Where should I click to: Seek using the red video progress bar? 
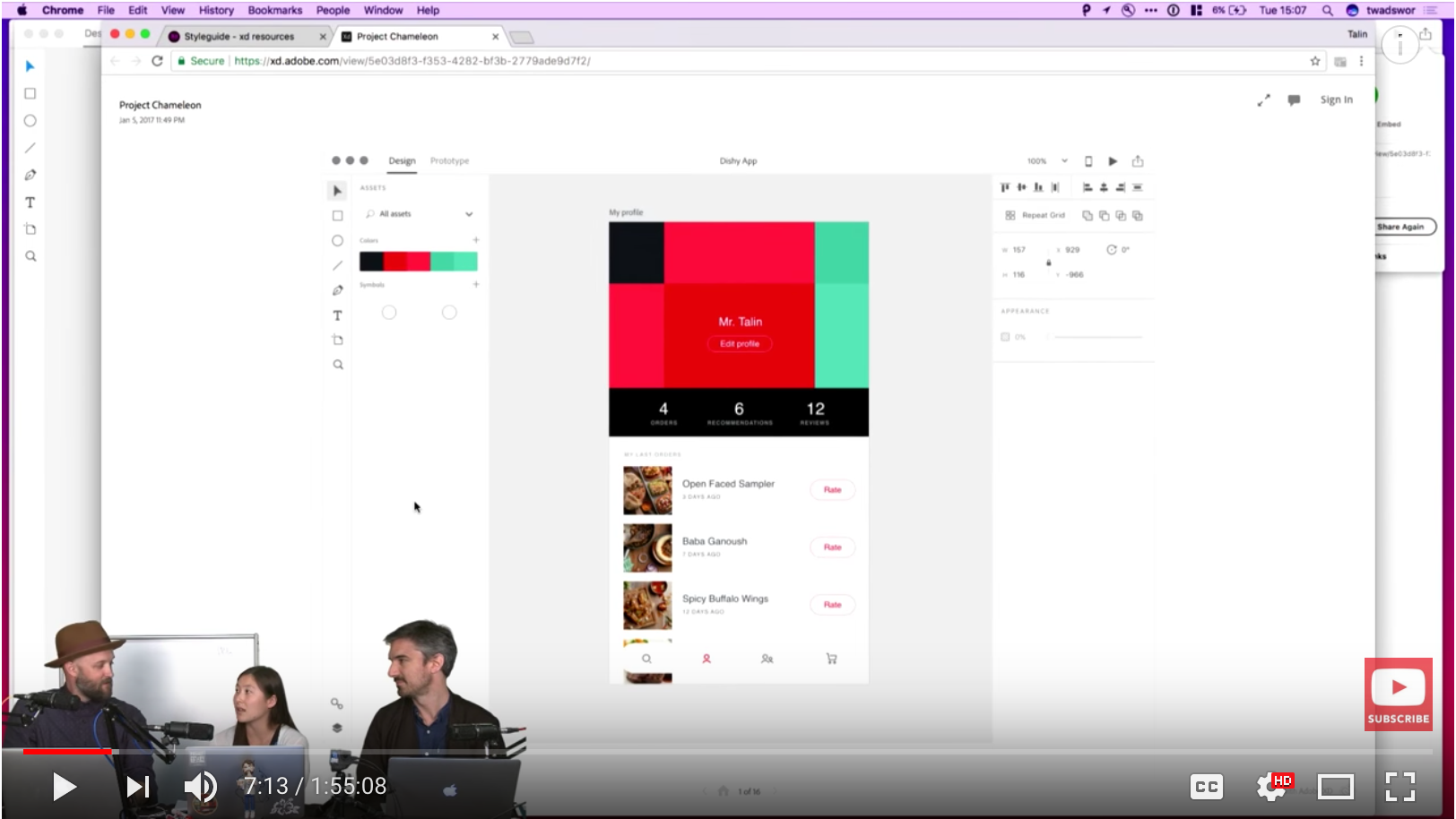click(67, 751)
